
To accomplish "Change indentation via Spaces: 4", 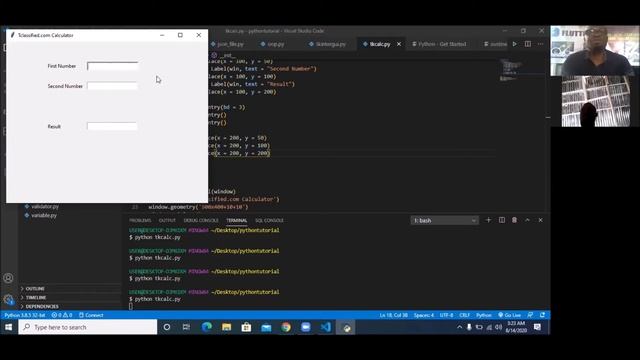I will pos(424,315).
